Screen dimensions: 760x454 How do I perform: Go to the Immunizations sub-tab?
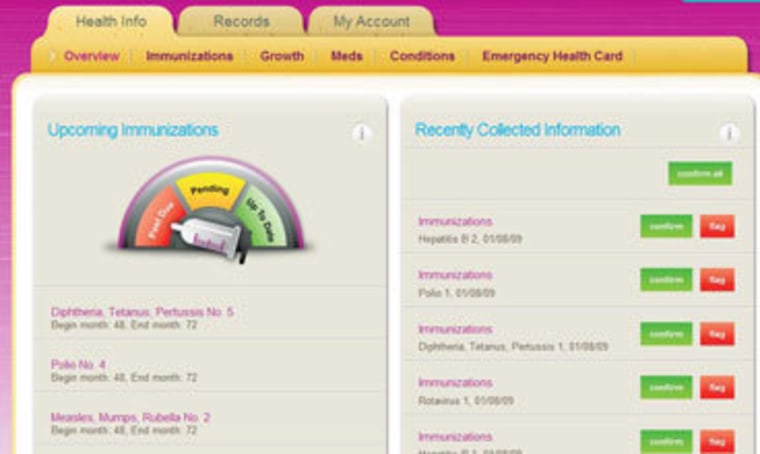tap(190, 56)
